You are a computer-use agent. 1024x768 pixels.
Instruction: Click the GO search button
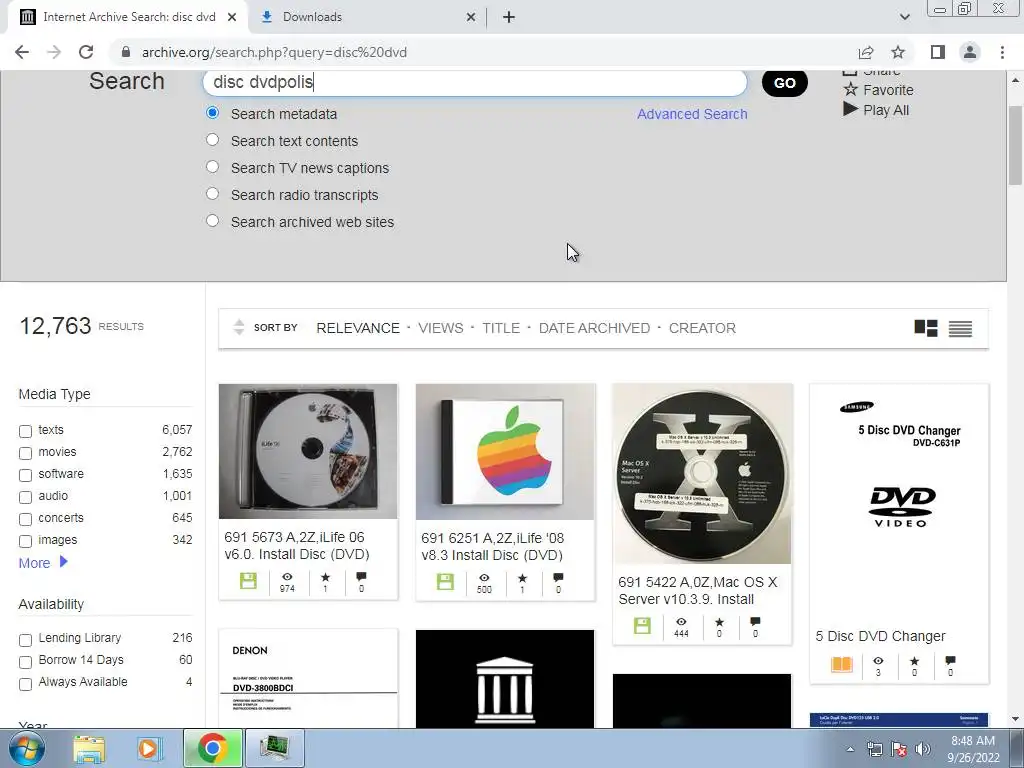pyautogui.click(x=784, y=83)
